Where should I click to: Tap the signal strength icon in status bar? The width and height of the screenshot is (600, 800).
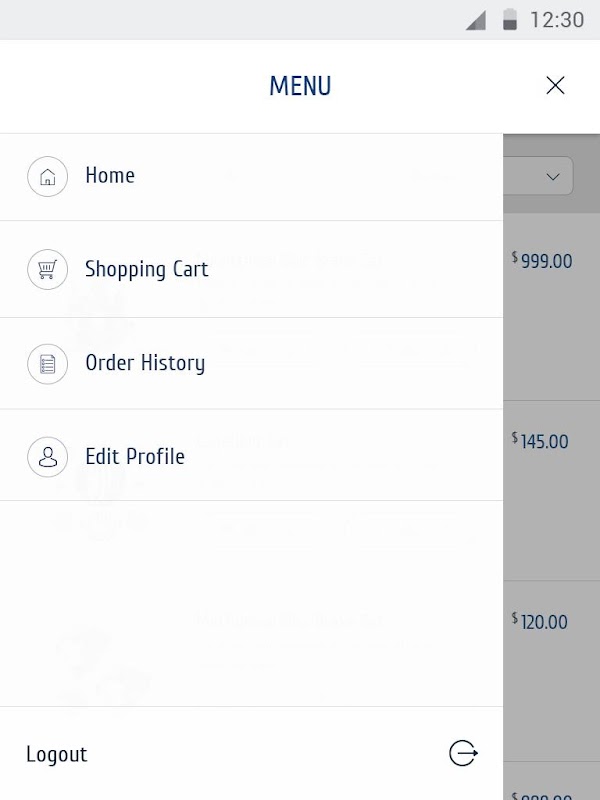tap(476, 20)
